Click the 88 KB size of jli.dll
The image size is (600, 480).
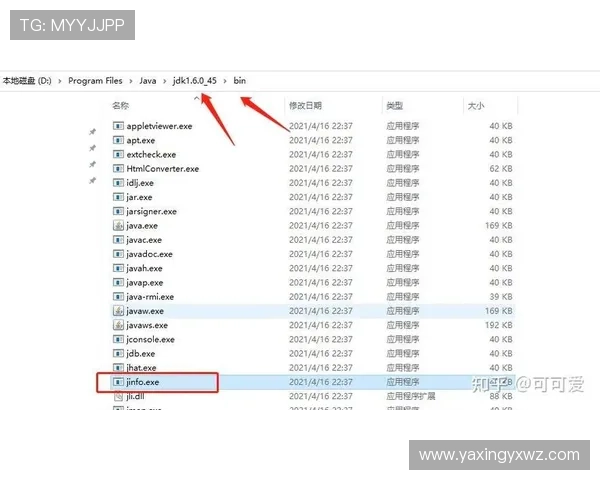pyautogui.click(x=501, y=396)
